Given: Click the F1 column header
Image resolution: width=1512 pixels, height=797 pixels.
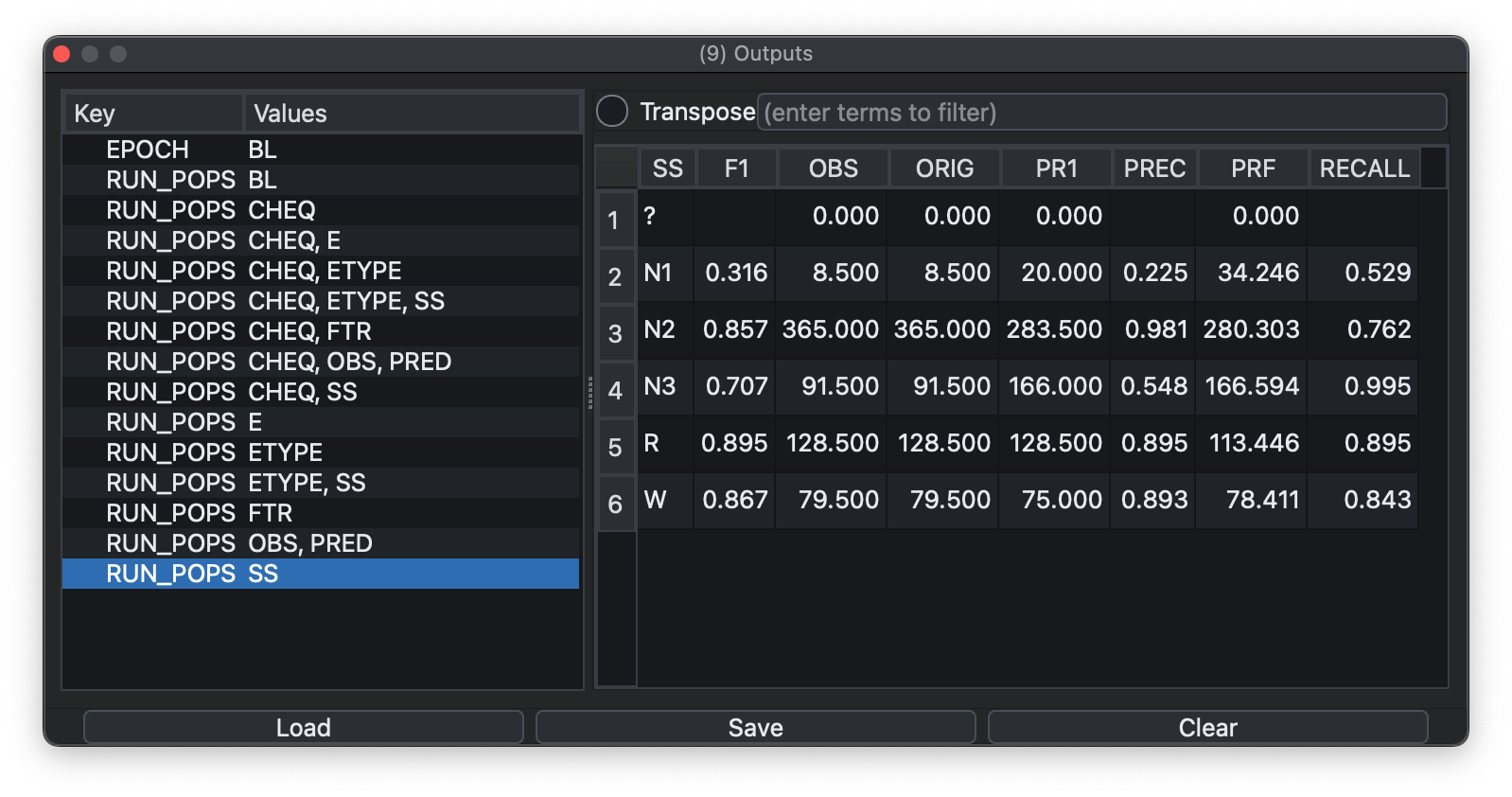Looking at the screenshot, I should click(x=736, y=168).
